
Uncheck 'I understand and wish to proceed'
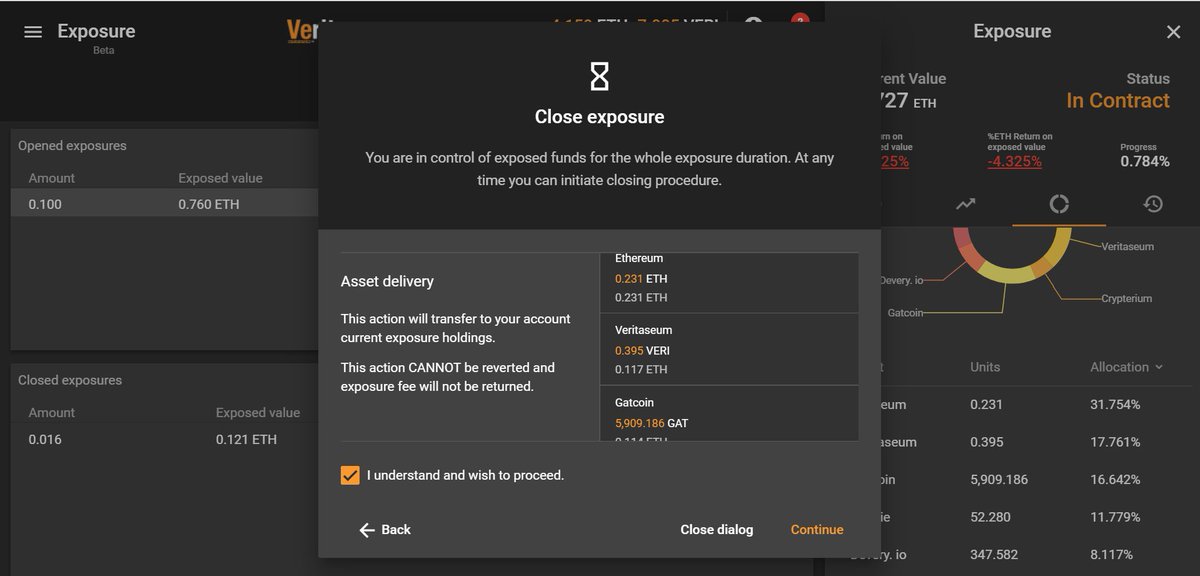click(350, 475)
